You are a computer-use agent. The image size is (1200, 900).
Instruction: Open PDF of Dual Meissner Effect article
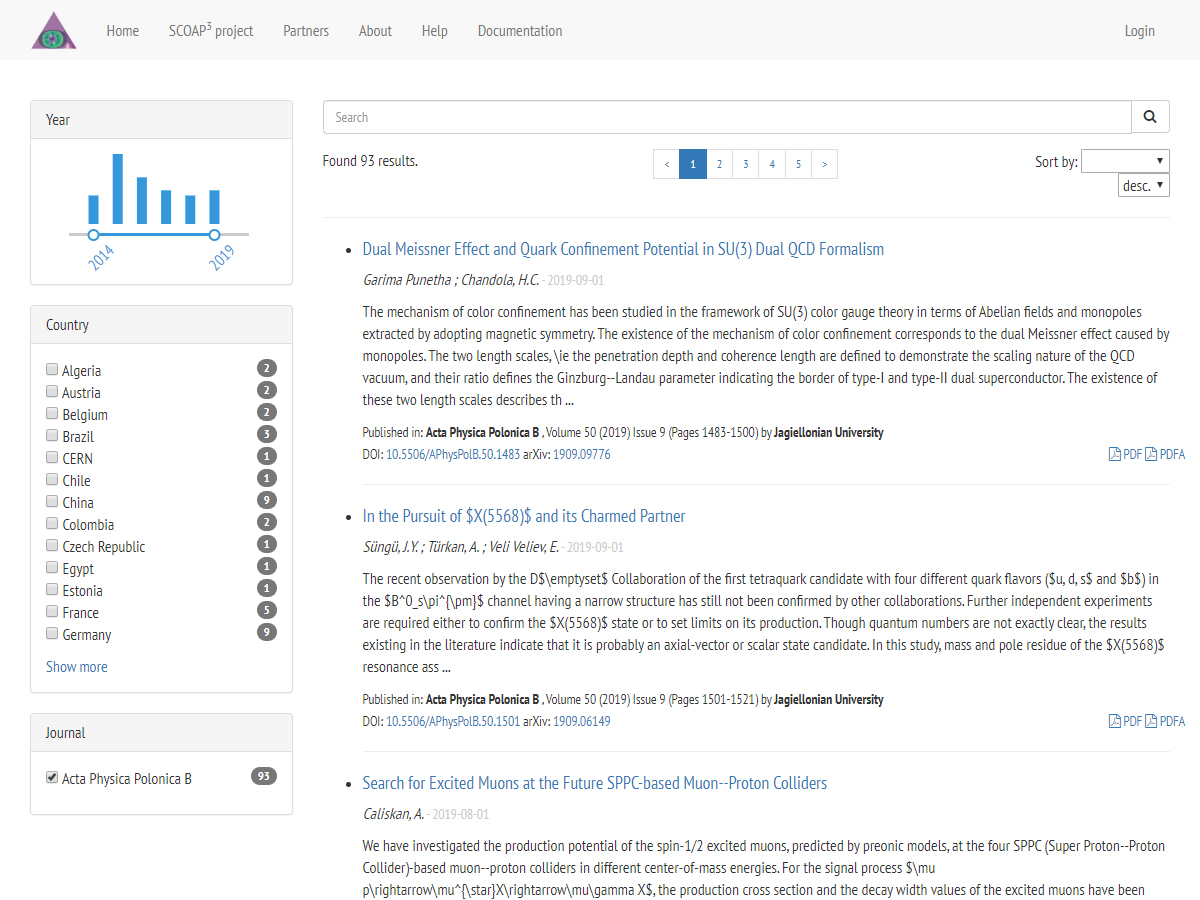coord(1125,454)
